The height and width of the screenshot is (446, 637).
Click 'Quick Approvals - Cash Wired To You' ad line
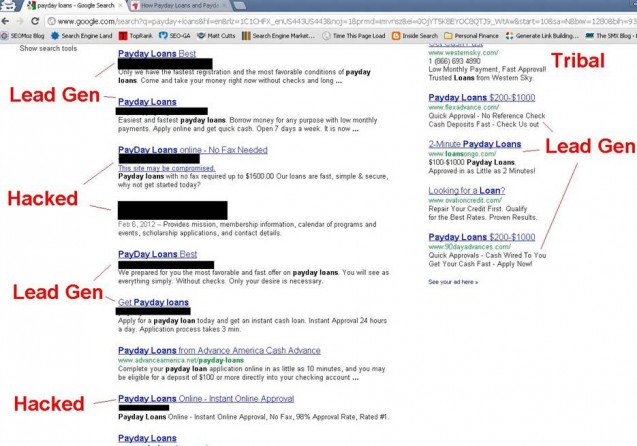pos(487,255)
